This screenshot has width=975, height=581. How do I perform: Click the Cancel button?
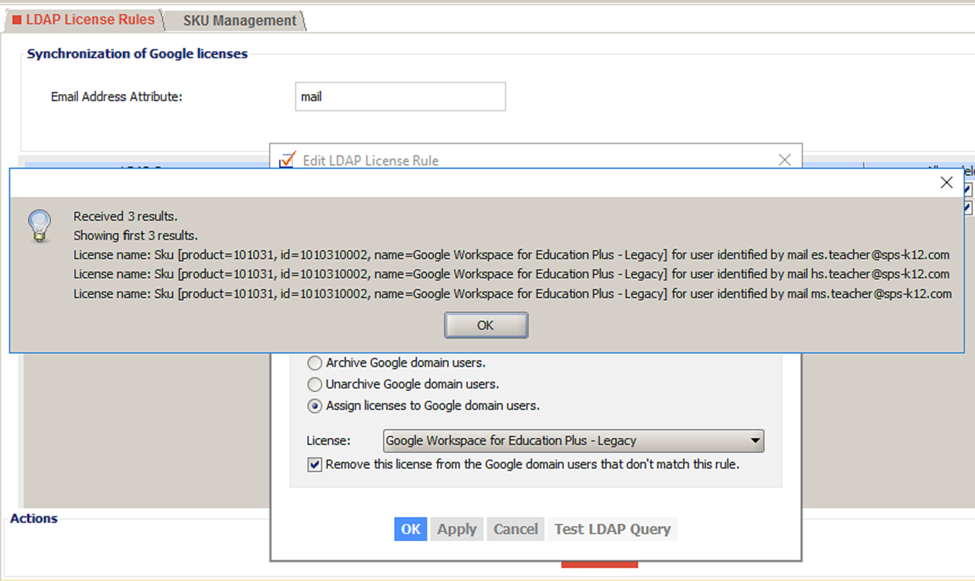[x=515, y=529]
